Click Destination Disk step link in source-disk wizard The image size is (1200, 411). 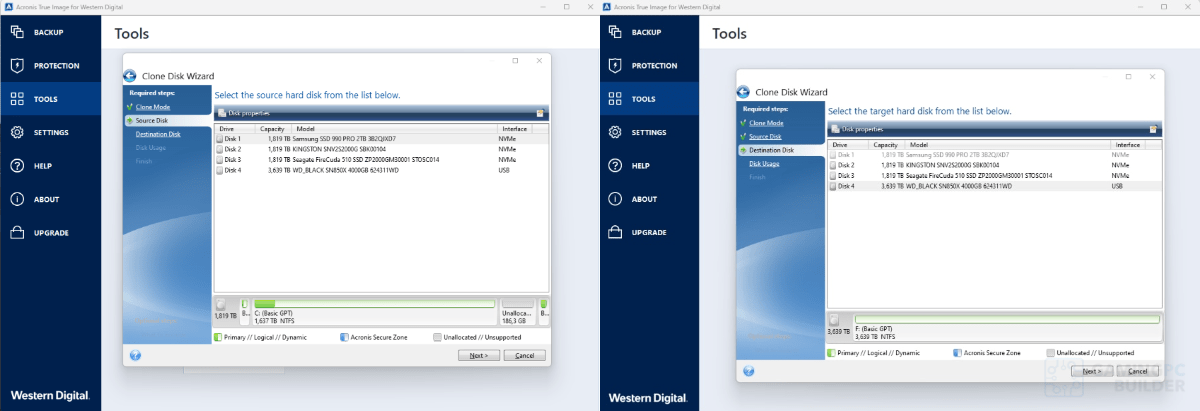[158, 134]
